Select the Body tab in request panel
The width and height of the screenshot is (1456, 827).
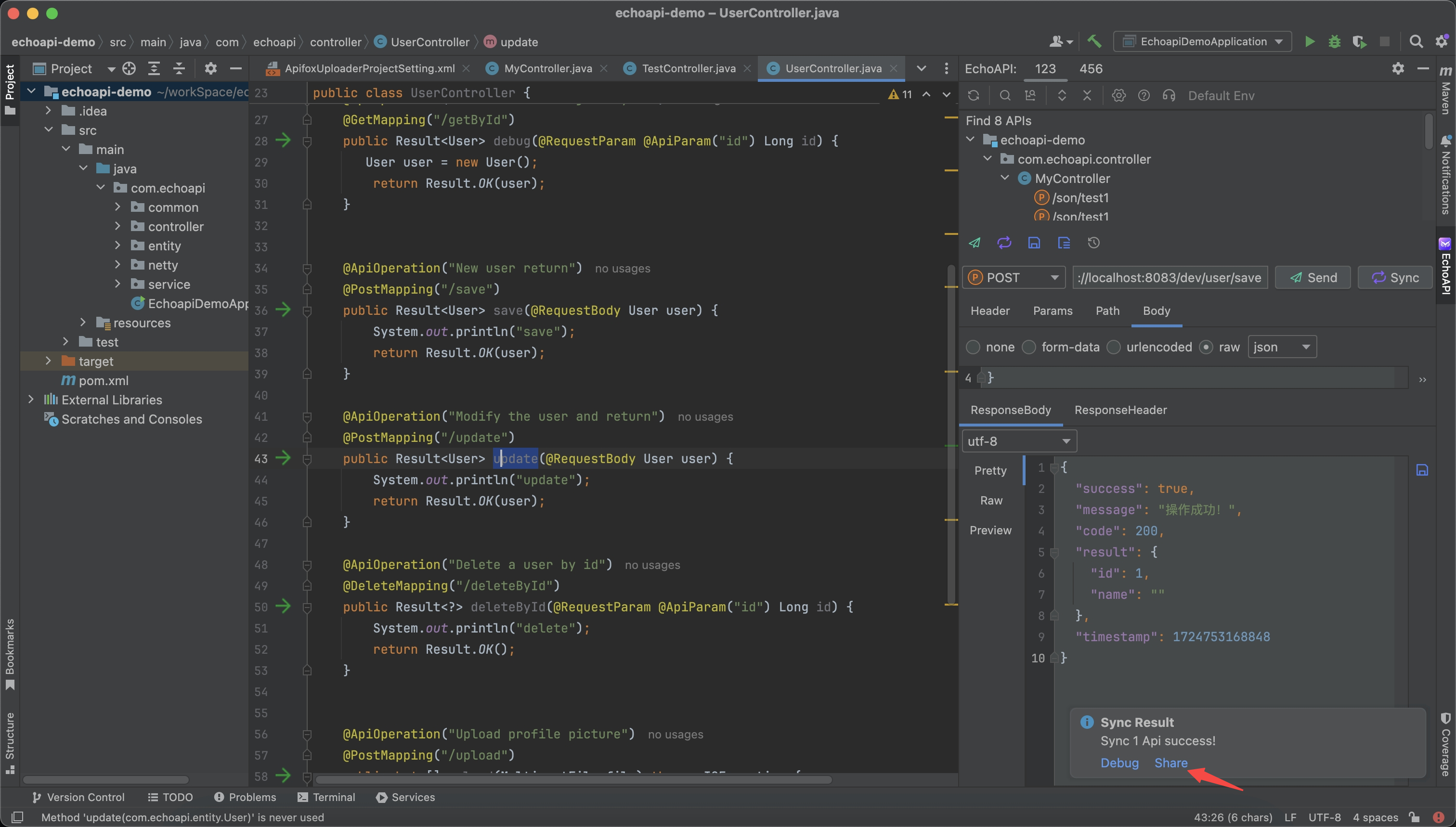tap(1156, 311)
